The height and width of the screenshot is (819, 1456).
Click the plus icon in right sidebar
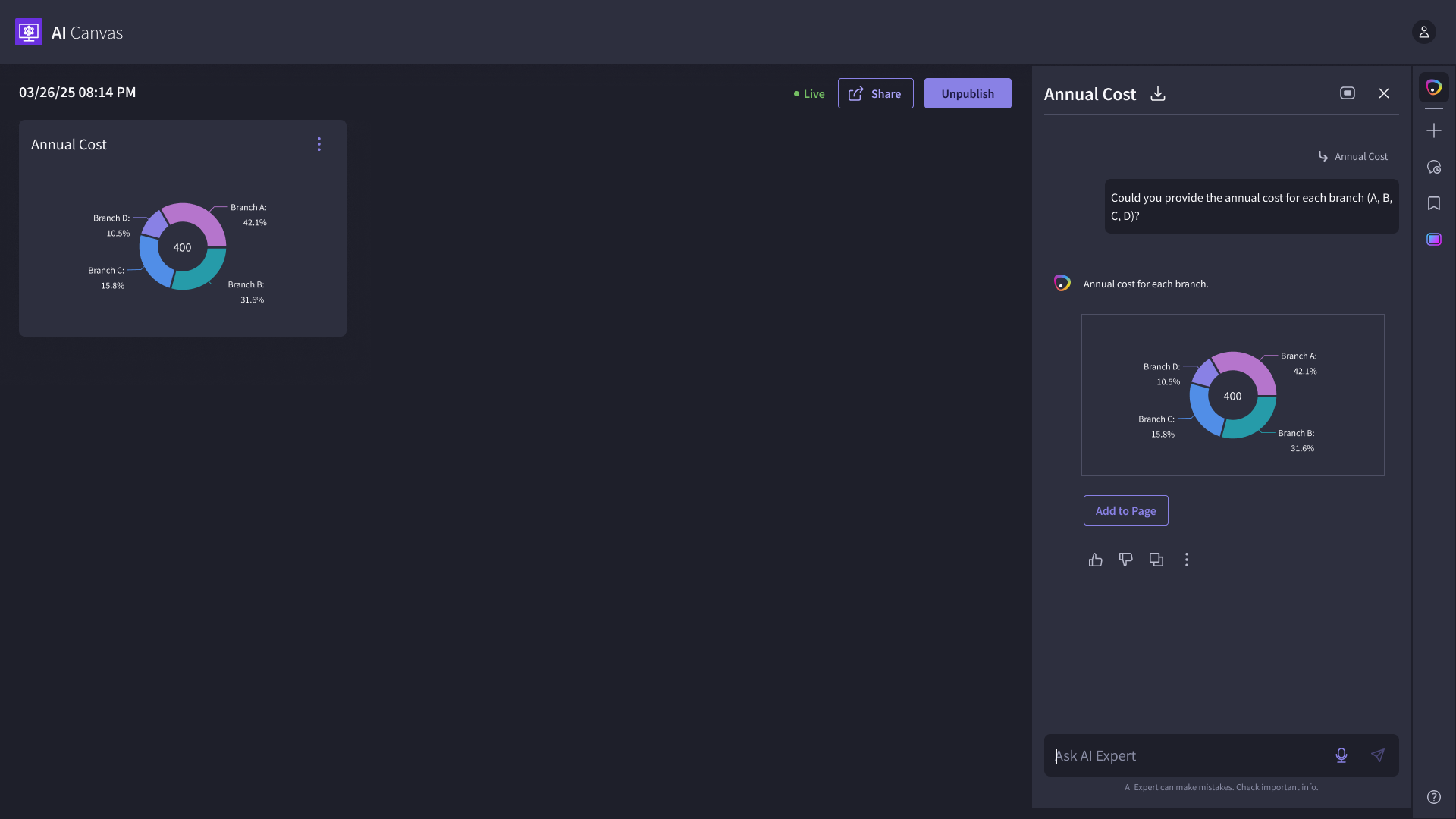pos(1433,130)
